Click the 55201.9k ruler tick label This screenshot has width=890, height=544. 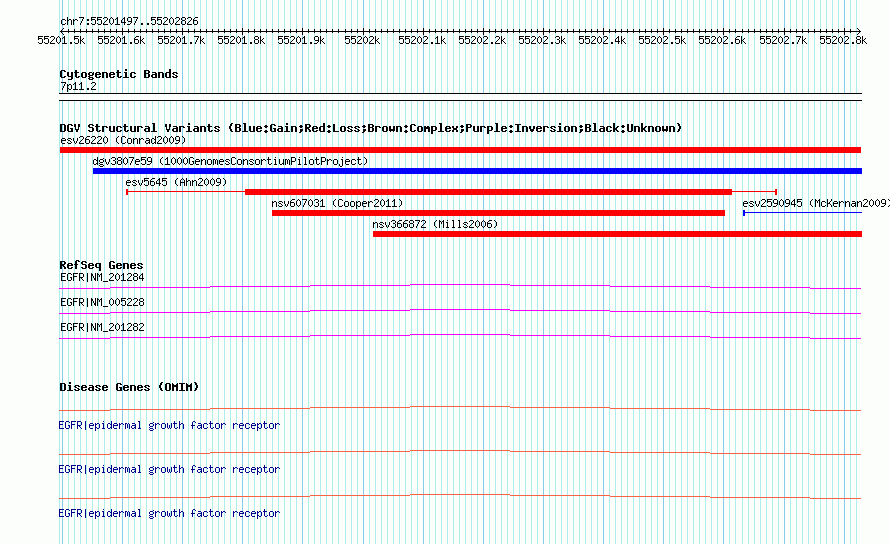pyautogui.click(x=301, y=40)
